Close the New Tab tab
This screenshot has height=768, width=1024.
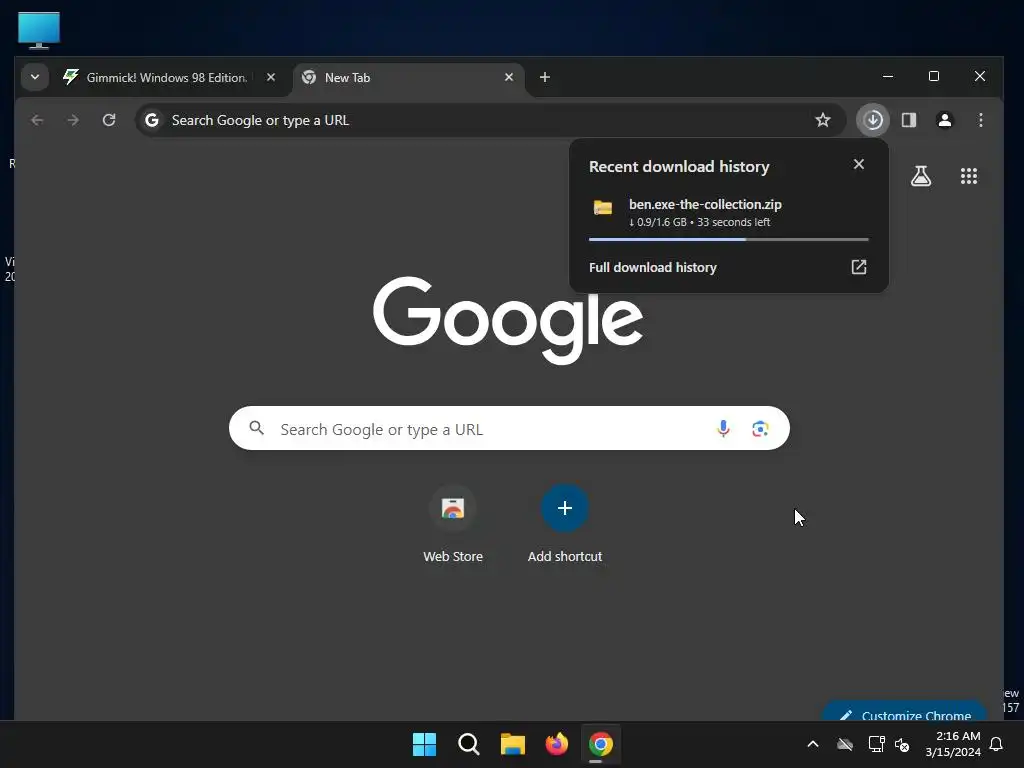coord(509,78)
